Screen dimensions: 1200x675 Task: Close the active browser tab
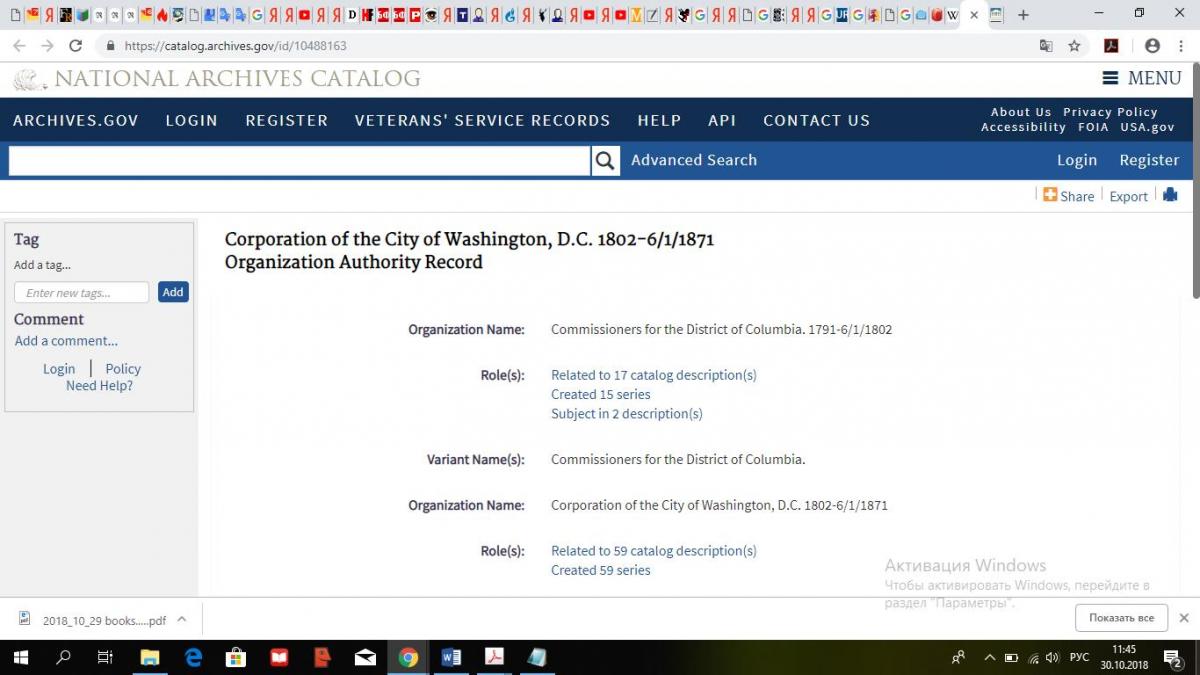974,15
